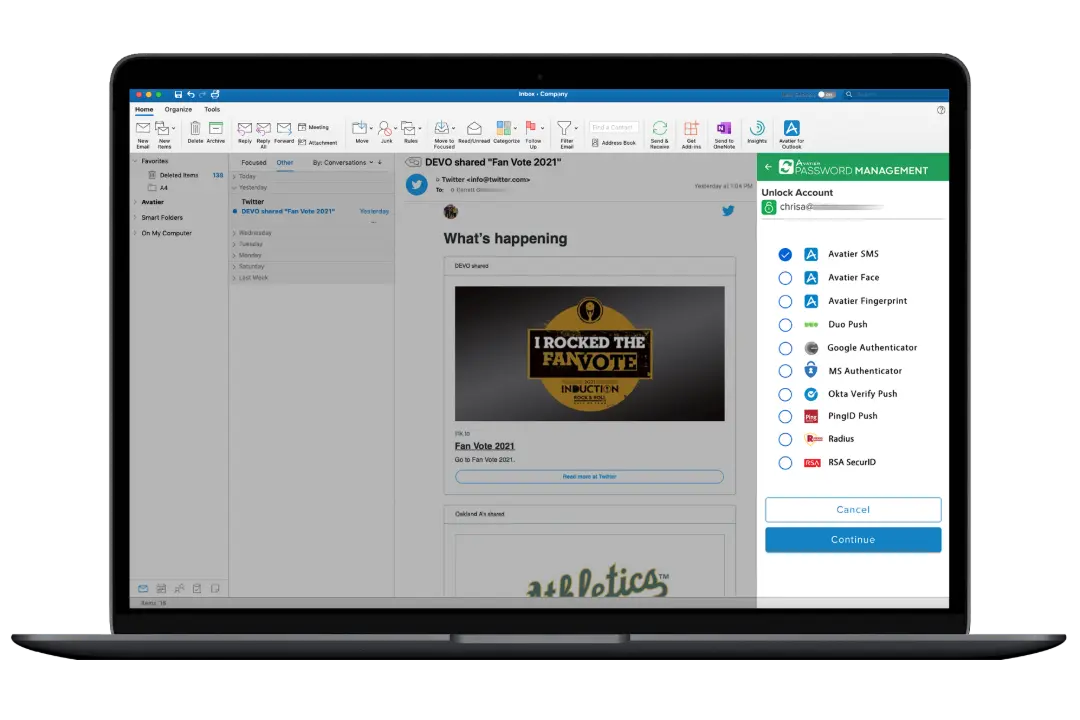Image resolution: width=1080 pixels, height=720 pixels.
Task: Select Radius radio option
Action: [785, 439]
